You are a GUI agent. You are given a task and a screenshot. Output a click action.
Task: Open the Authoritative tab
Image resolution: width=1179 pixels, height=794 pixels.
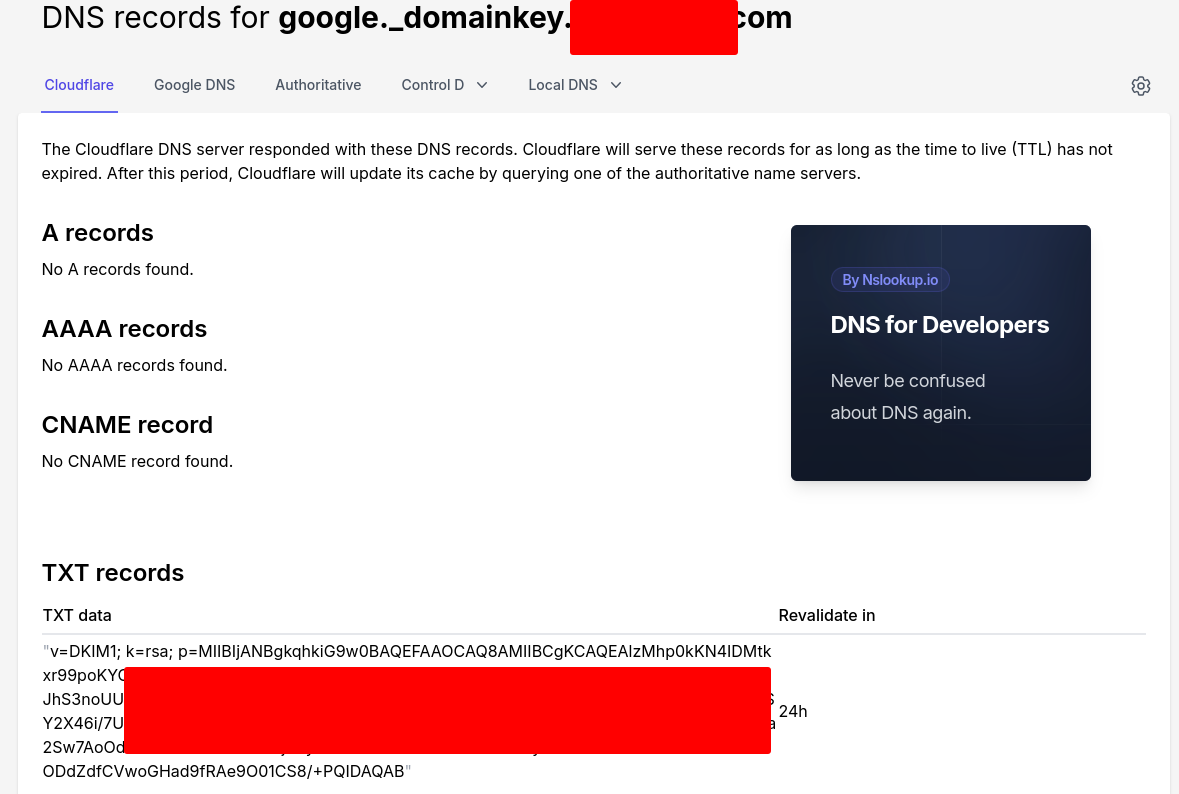click(318, 85)
